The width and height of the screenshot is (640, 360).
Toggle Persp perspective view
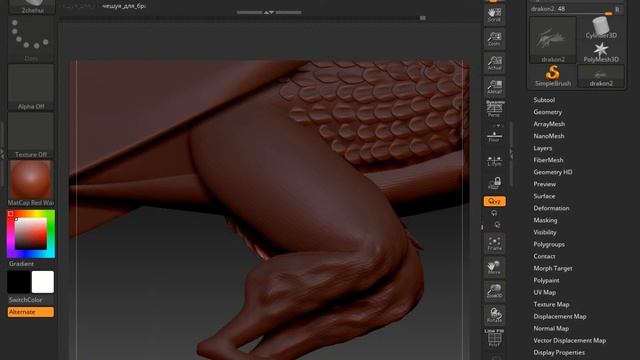494,109
